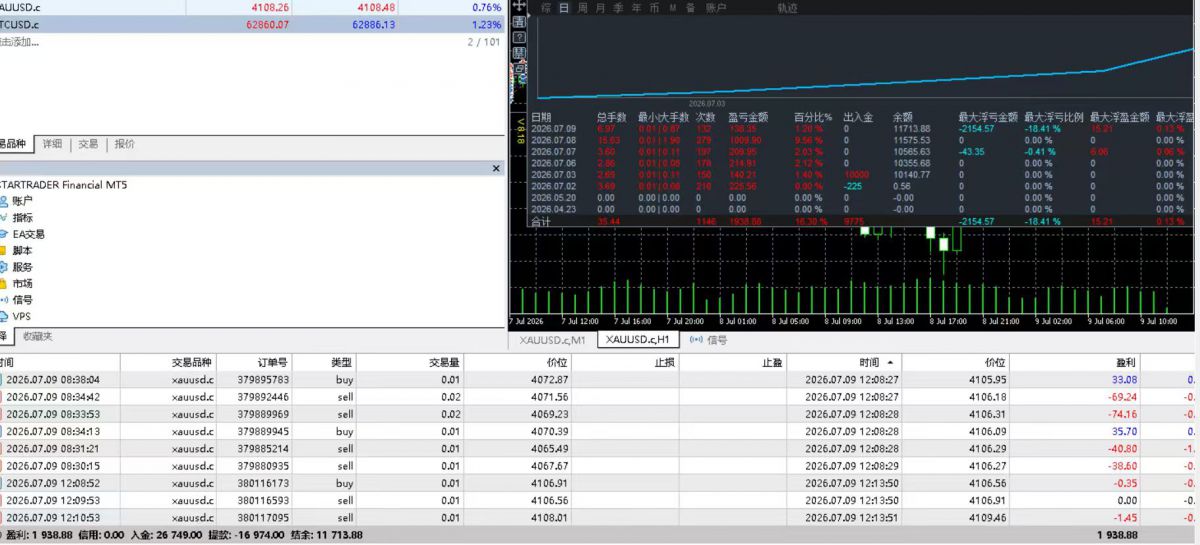This screenshot has height=545, width=1200.
Task: Open the 服务 services gear item
Action: click(x=16, y=267)
